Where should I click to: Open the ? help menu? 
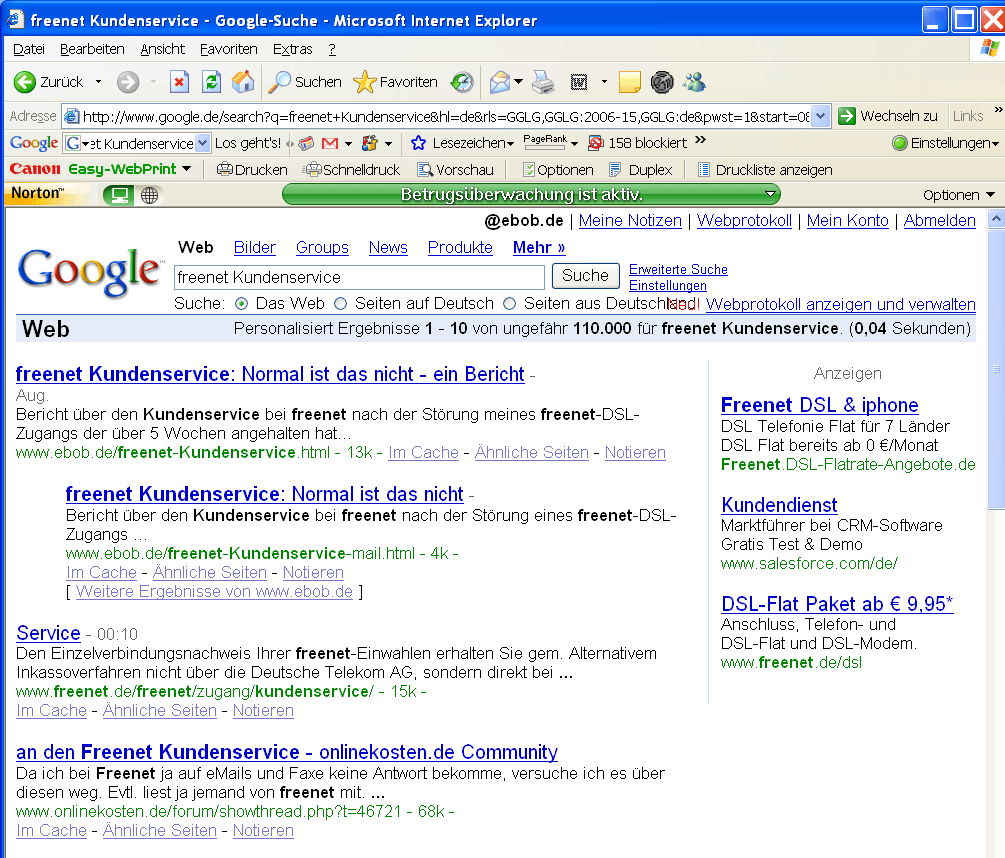click(332, 49)
